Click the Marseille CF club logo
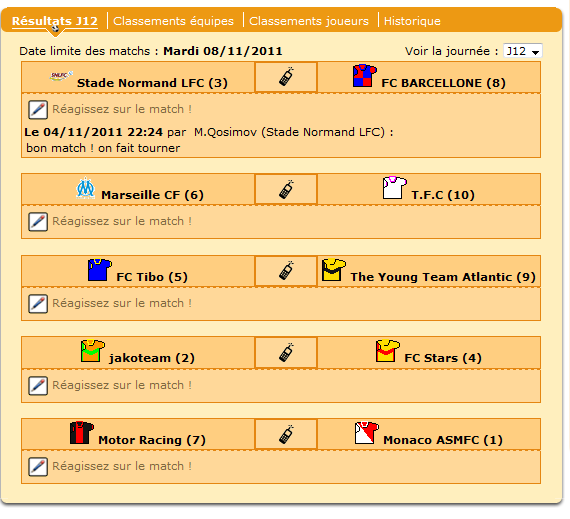 (85, 188)
